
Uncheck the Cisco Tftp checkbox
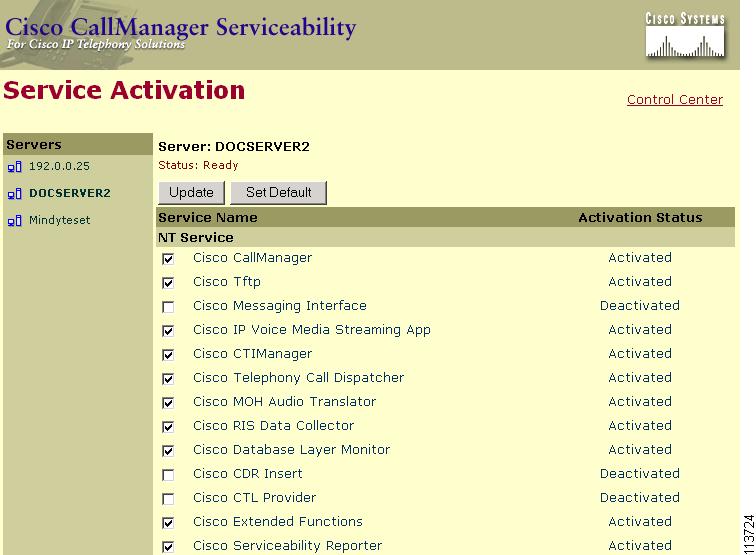click(x=168, y=283)
